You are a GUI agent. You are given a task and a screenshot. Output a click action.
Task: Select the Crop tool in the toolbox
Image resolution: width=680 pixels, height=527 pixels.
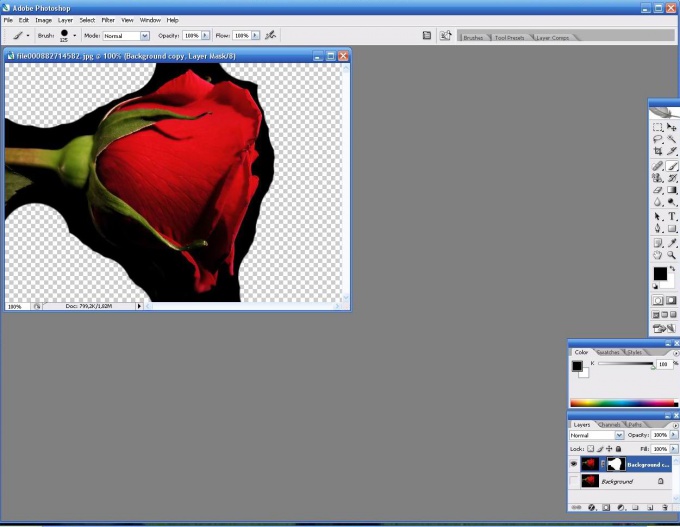pos(658,151)
